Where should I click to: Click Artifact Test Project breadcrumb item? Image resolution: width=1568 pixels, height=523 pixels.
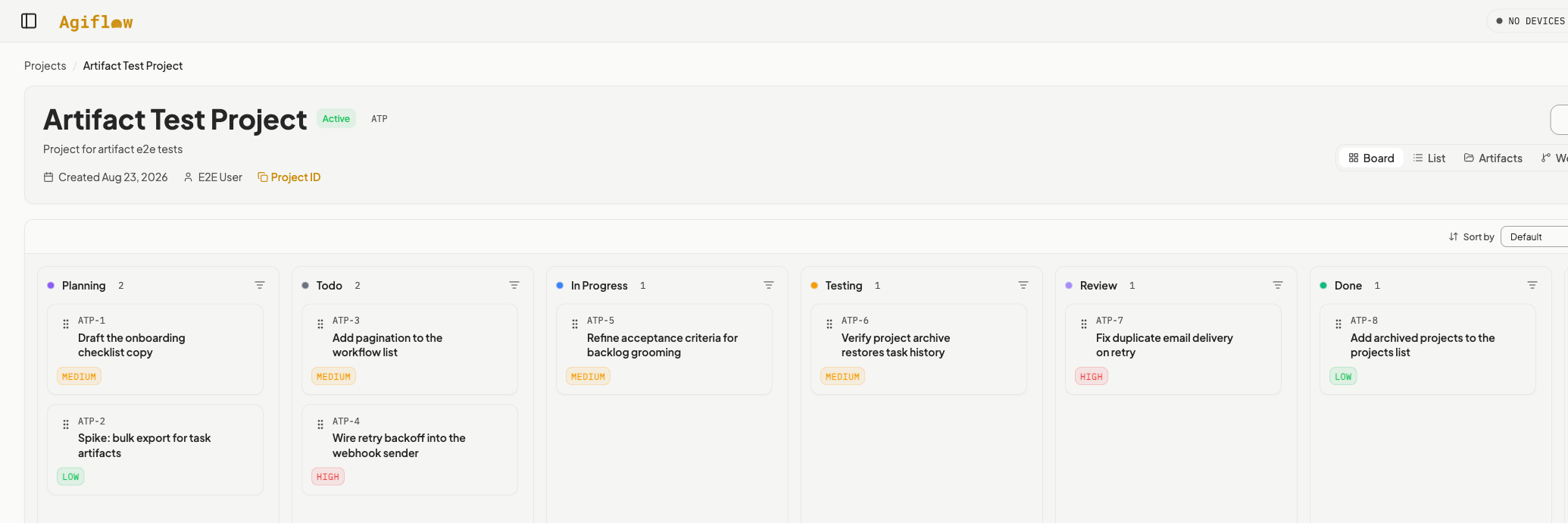133,66
